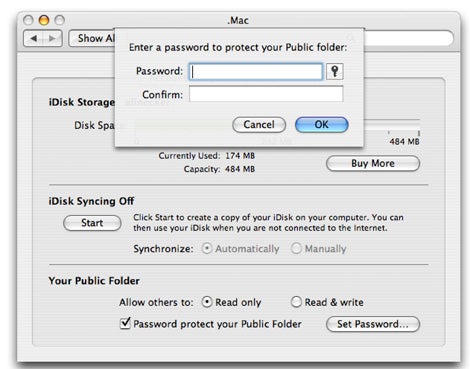Uncheck Password protect your Public Folder

[x=125, y=323]
